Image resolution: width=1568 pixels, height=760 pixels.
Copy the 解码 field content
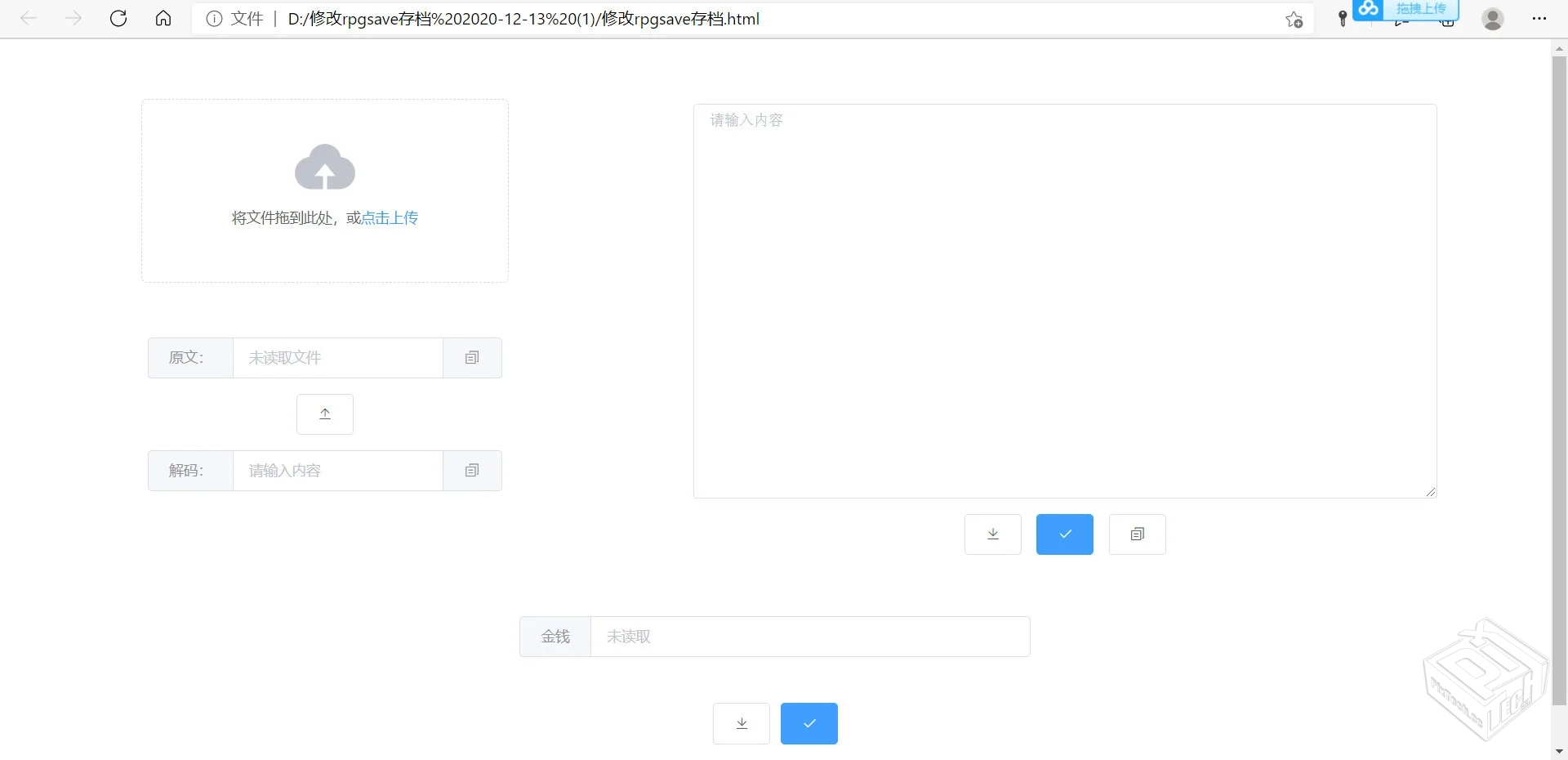pos(471,470)
